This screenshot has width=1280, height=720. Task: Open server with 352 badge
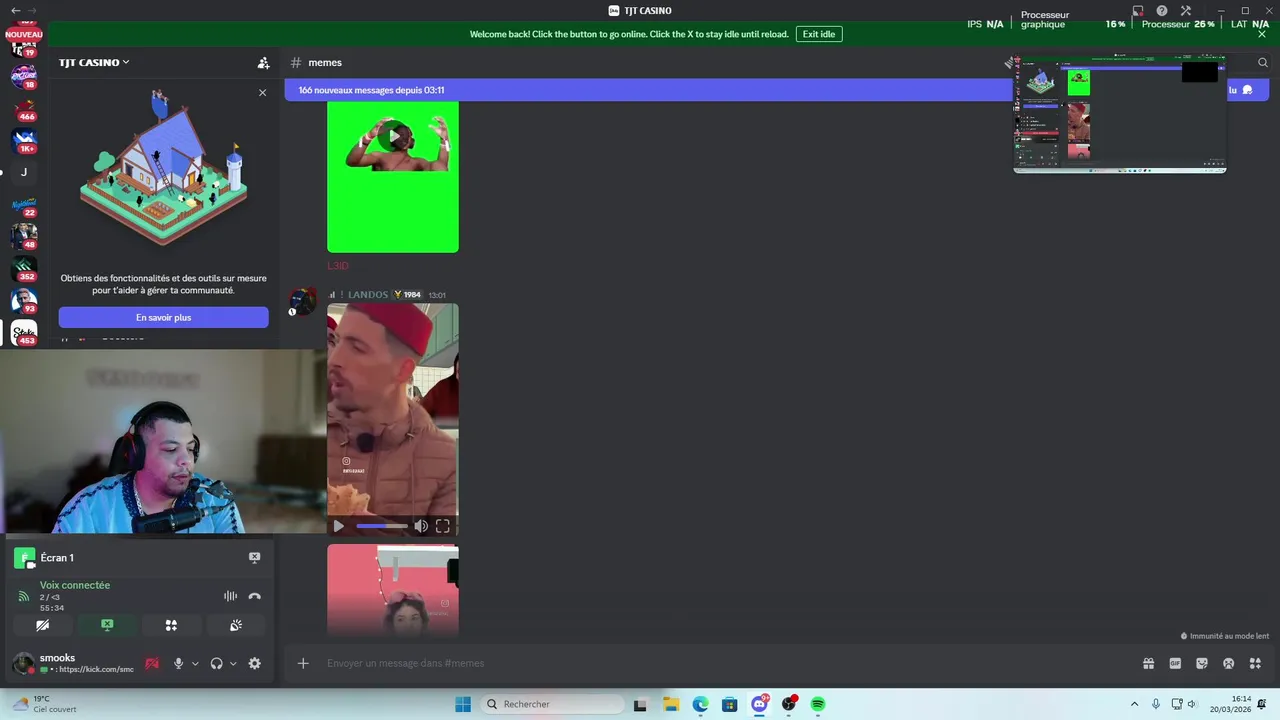[x=24, y=268]
